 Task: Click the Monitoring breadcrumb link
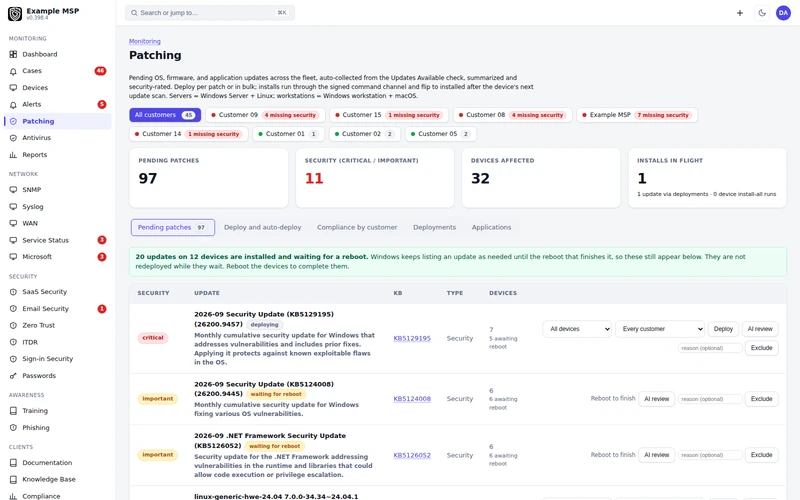[x=144, y=41]
